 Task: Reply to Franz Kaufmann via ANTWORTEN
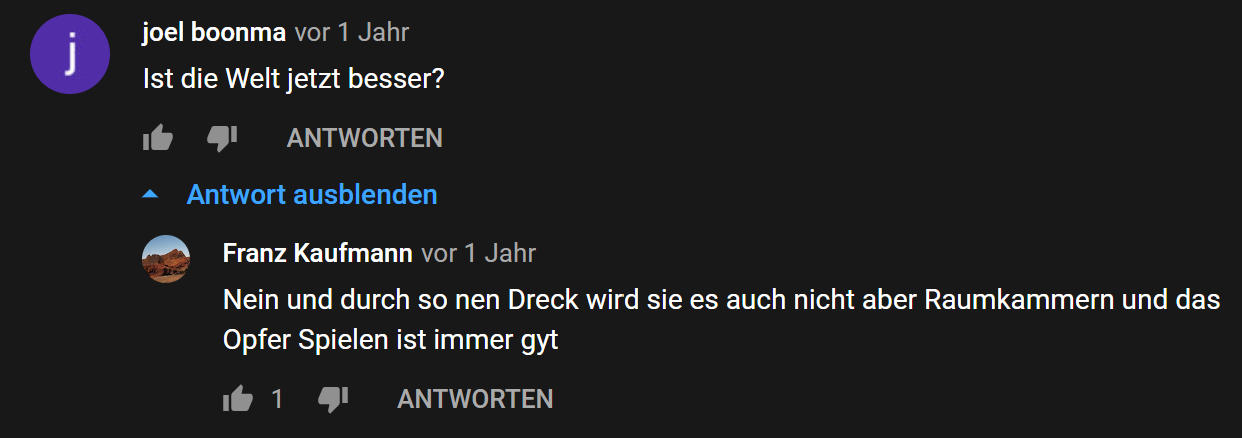tap(475, 400)
